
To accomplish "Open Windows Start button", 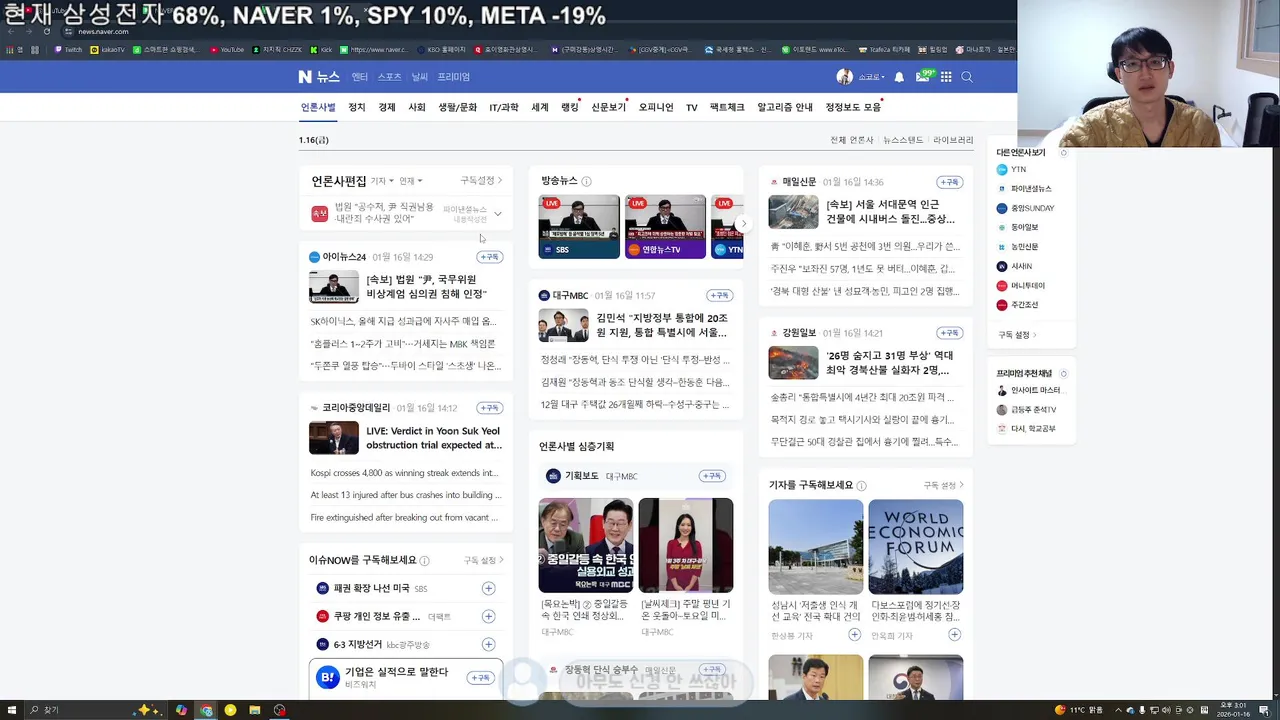I will click(x=10, y=710).
